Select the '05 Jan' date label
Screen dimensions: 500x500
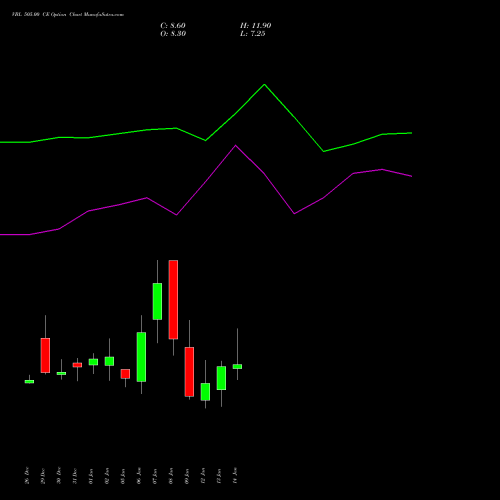(x=123, y=476)
